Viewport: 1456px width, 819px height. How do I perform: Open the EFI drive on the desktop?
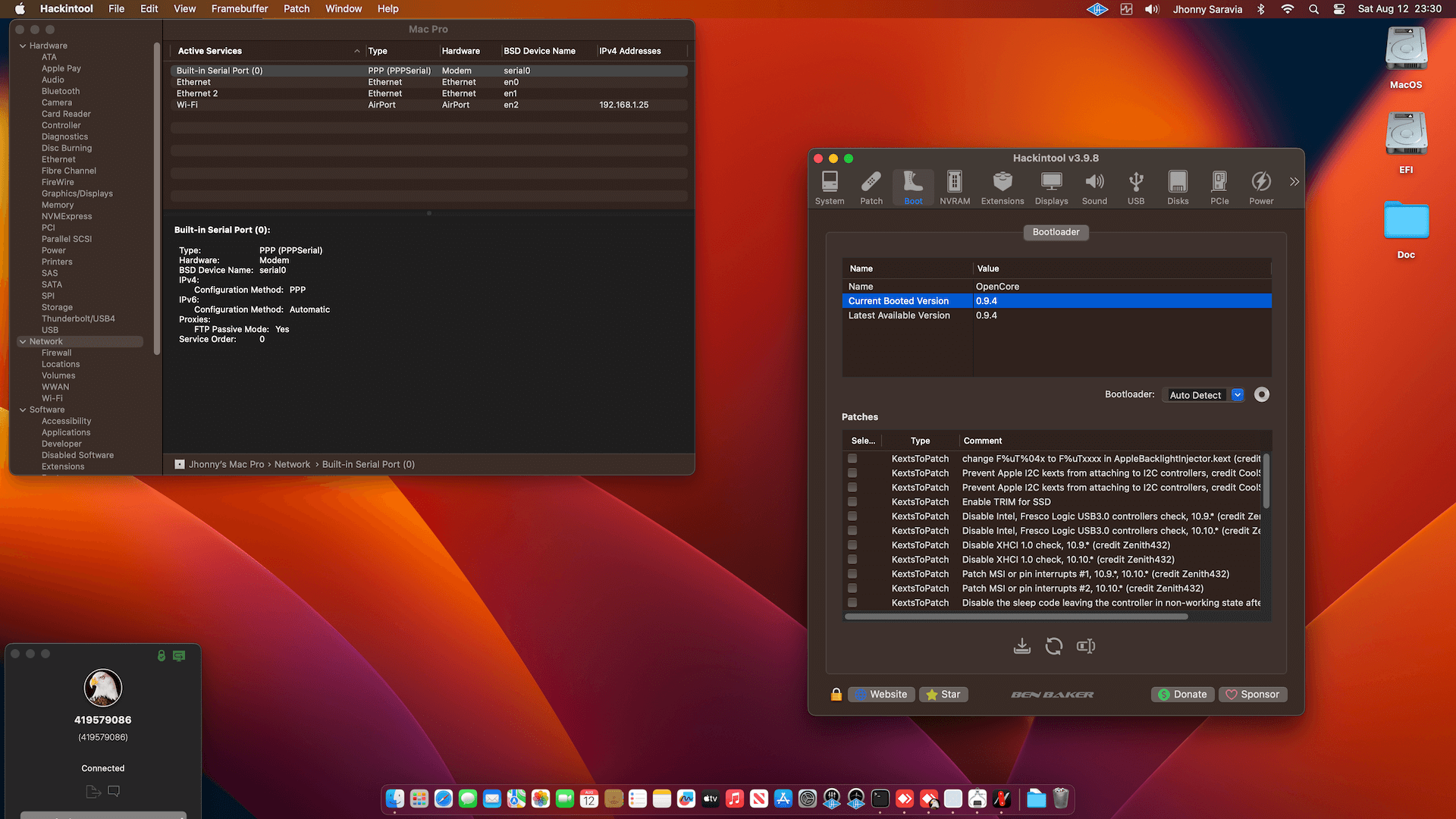[1407, 143]
